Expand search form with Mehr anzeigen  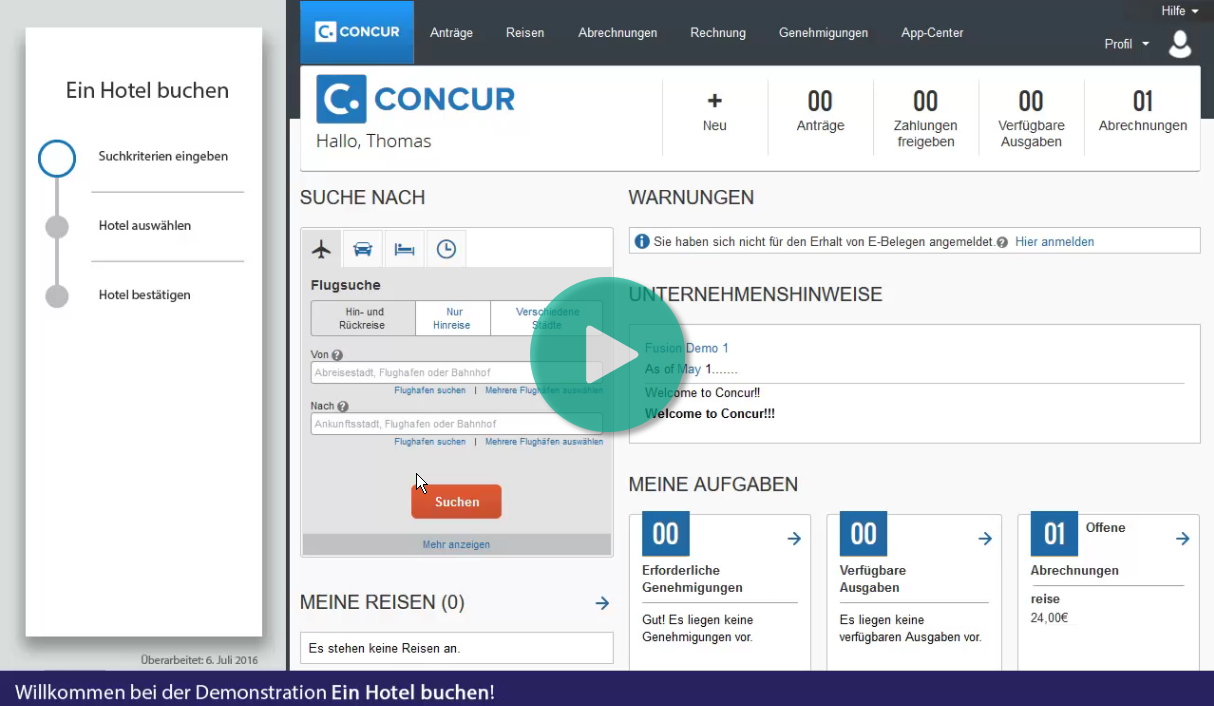[x=456, y=545]
